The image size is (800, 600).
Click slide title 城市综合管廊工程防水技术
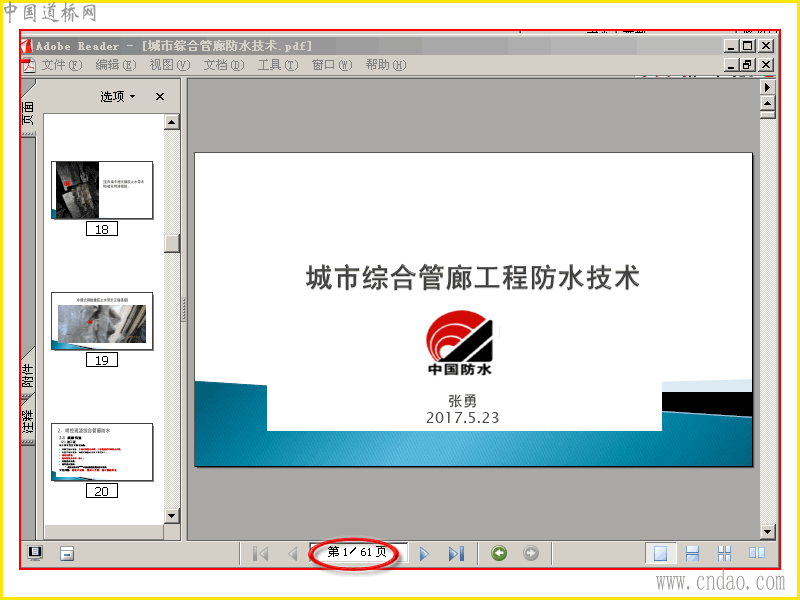pyautogui.click(x=472, y=278)
